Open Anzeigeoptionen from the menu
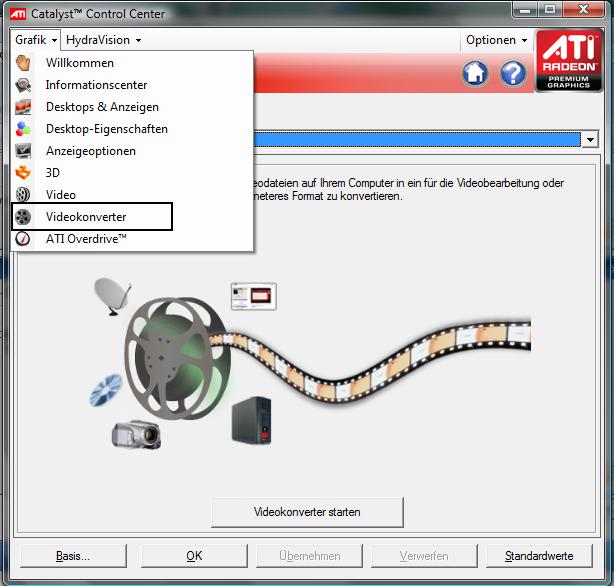Image resolution: width=615 pixels, height=586 pixels. [x=133, y=151]
